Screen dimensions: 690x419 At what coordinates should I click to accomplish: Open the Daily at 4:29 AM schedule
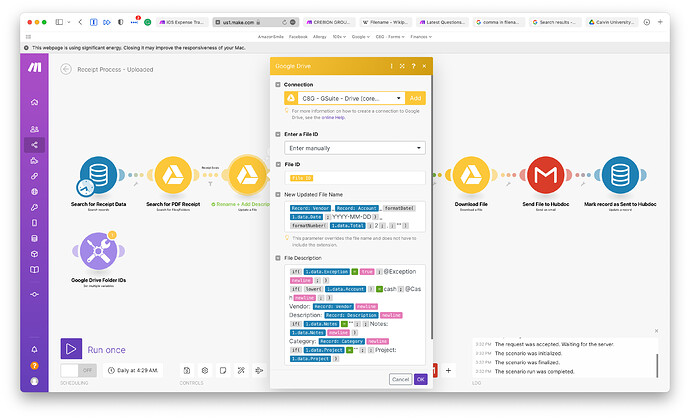(133, 371)
